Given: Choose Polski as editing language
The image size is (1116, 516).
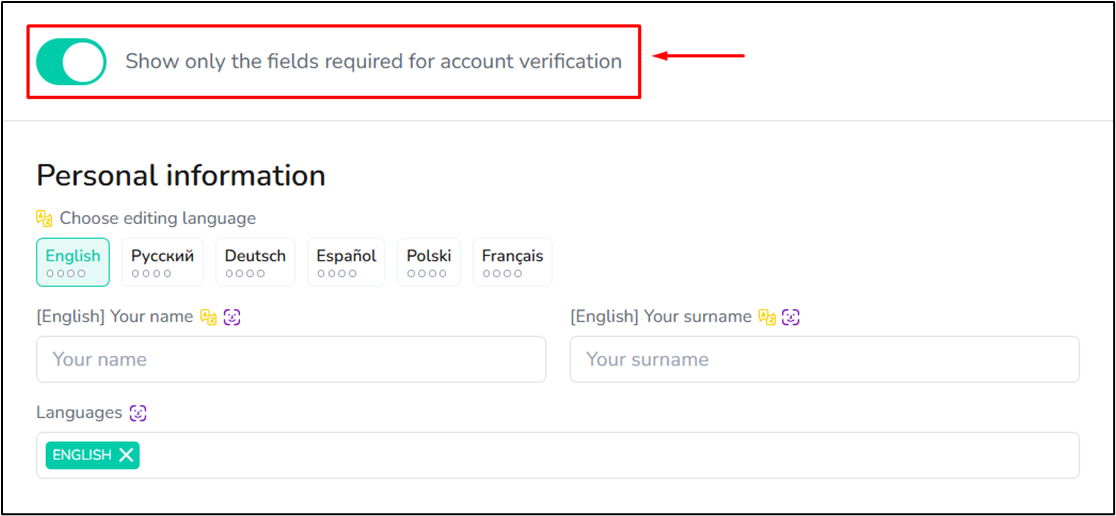Looking at the screenshot, I should point(429,262).
